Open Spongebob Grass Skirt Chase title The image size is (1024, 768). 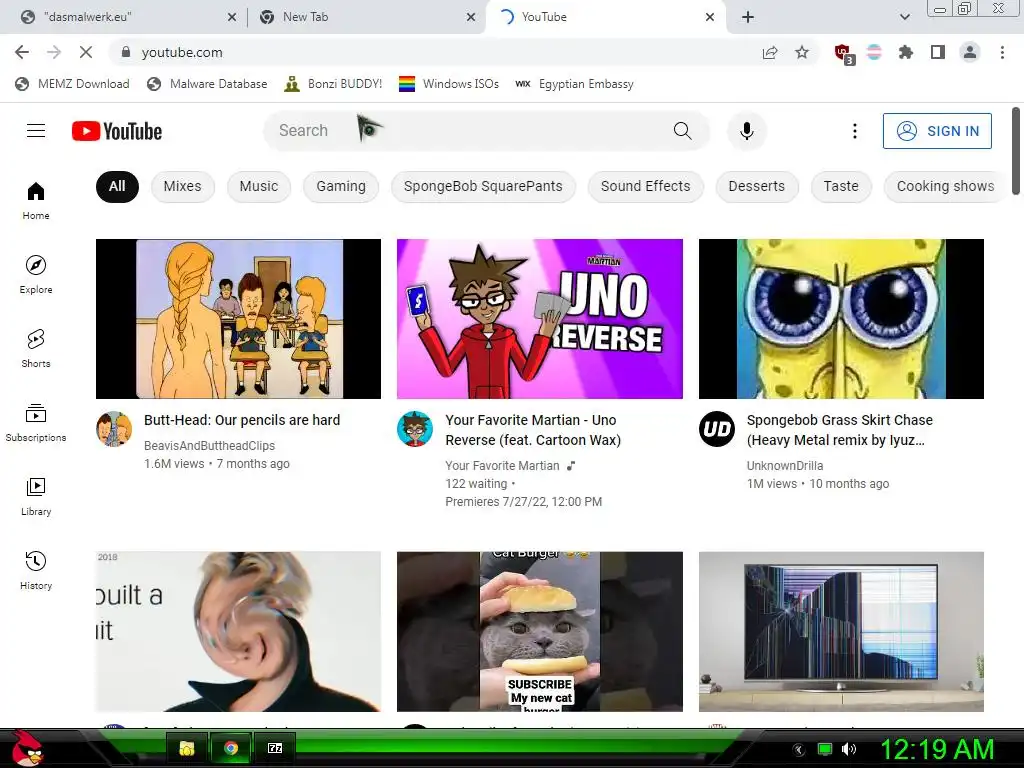pyautogui.click(x=840, y=430)
